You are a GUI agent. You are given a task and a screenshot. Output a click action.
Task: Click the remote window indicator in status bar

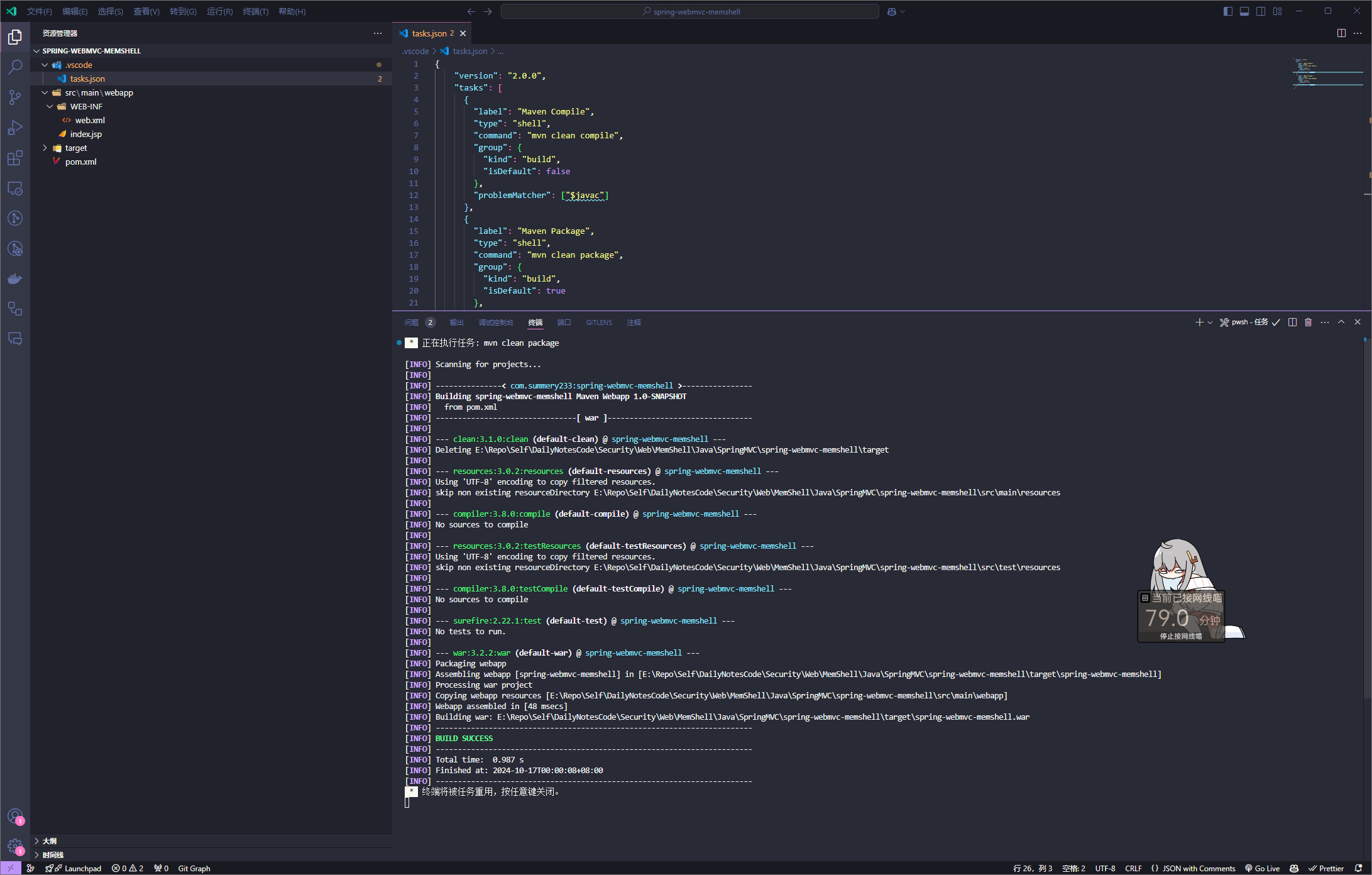(11, 868)
